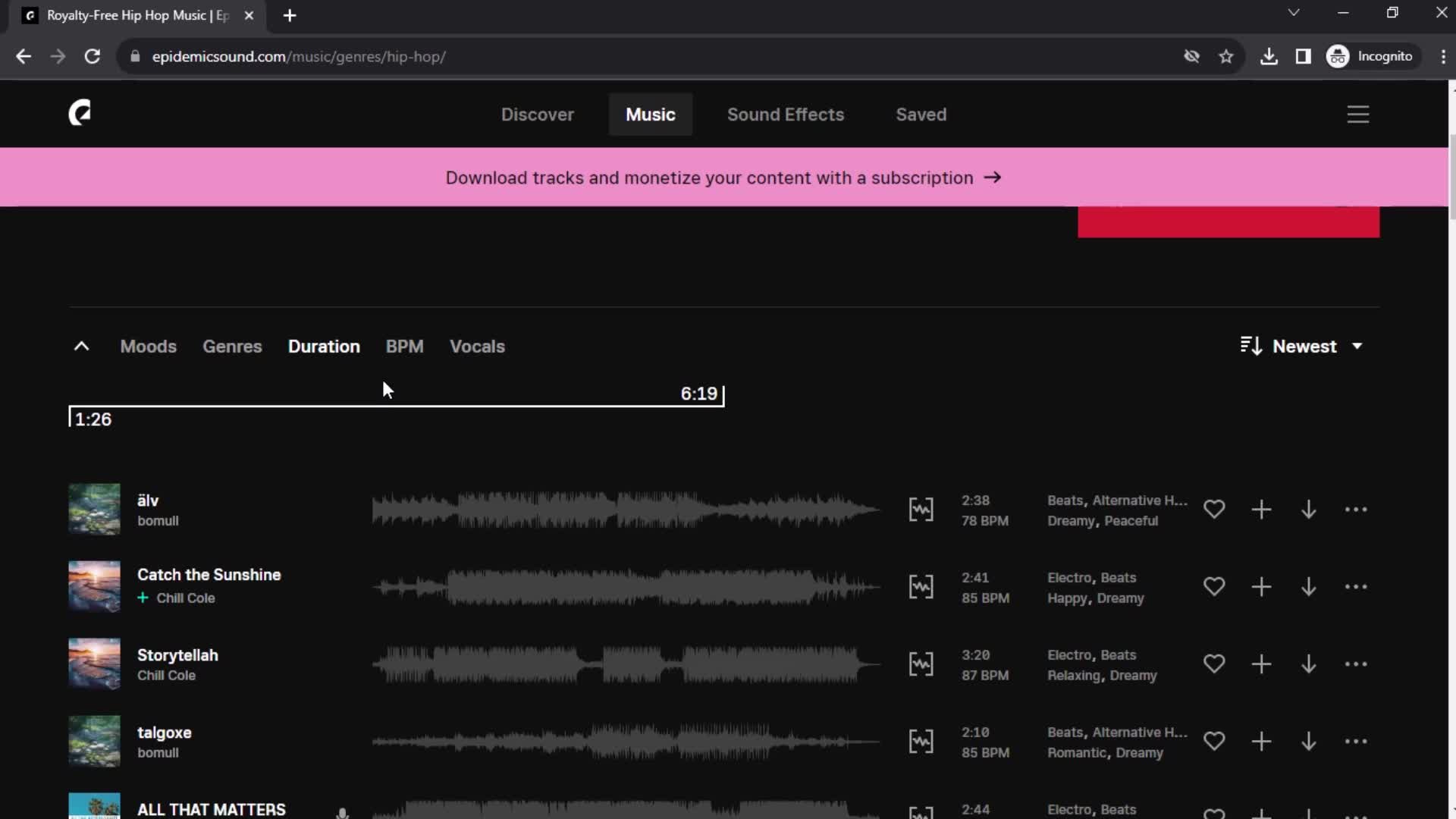The image size is (1456, 819).
Task: Toggle the Duration filter section
Action: [323, 346]
